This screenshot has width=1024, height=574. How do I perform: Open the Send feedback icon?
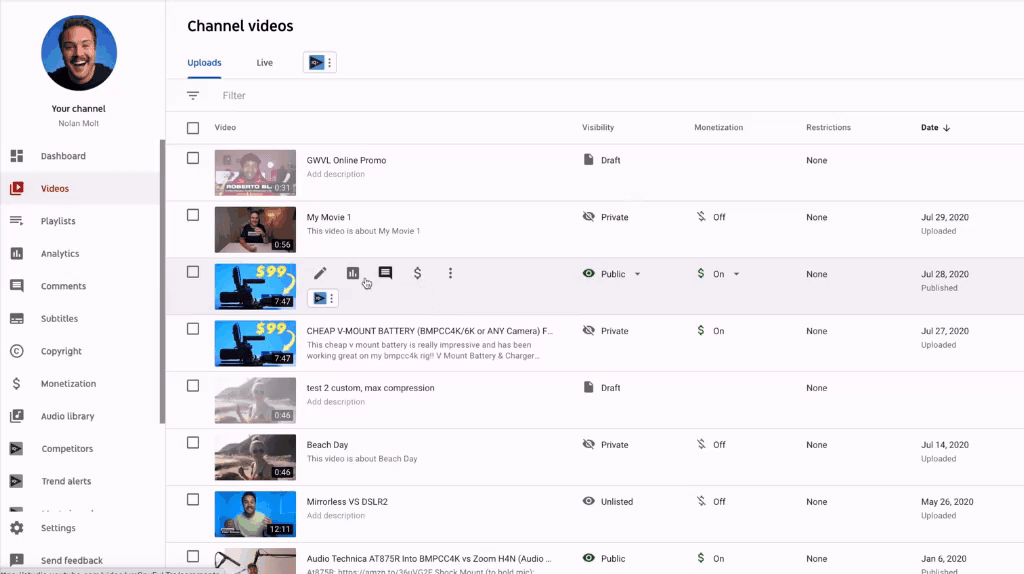click(17, 560)
